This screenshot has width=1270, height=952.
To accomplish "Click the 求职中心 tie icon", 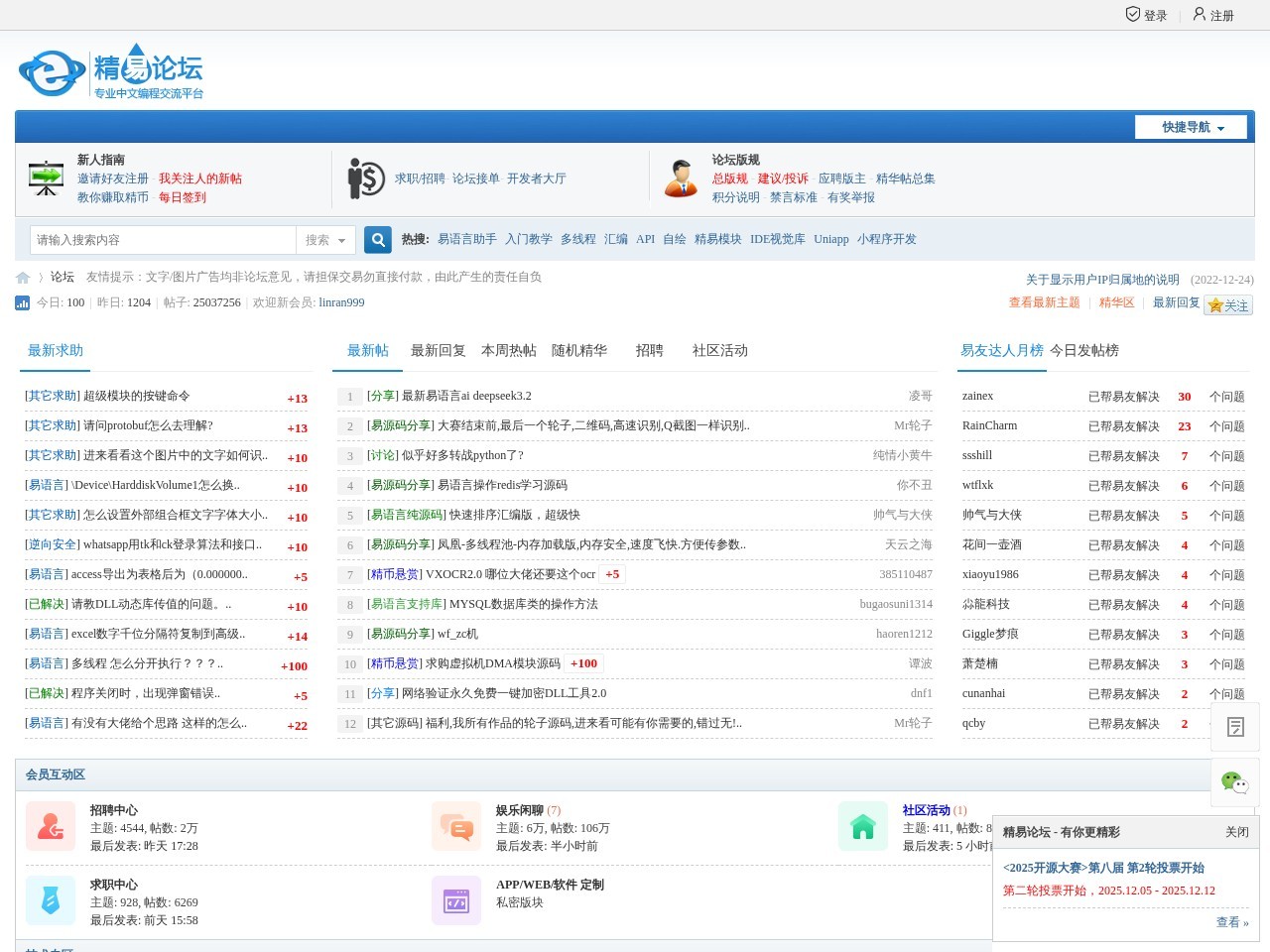I will [51, 900].
